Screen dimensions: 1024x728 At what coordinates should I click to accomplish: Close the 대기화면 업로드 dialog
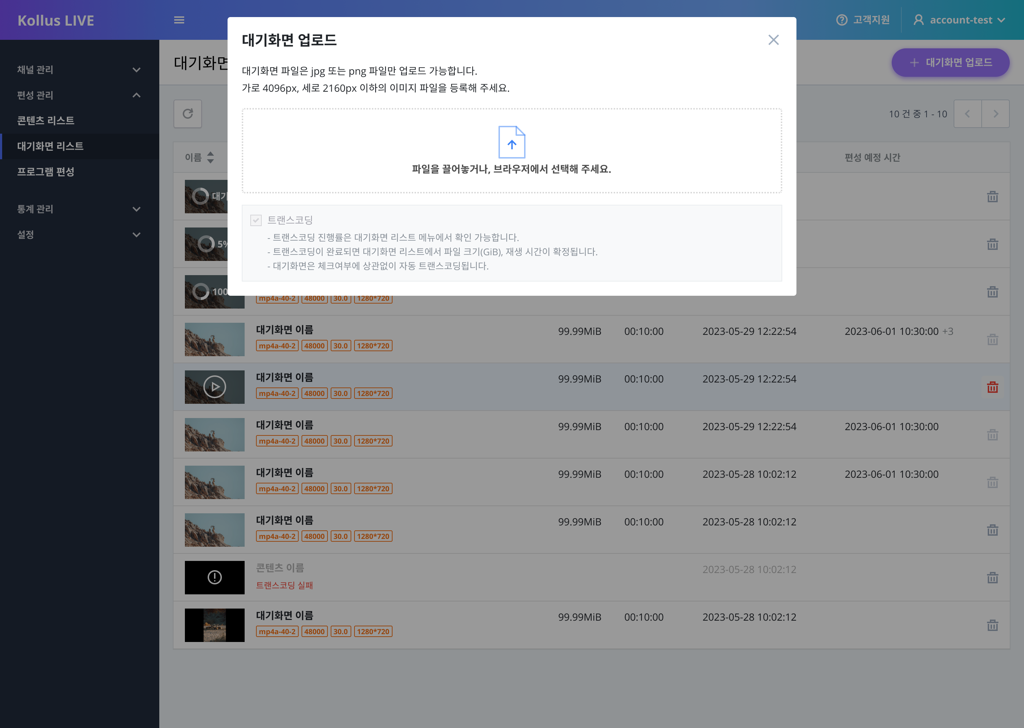pyautogui.click(x=773, y=40)
